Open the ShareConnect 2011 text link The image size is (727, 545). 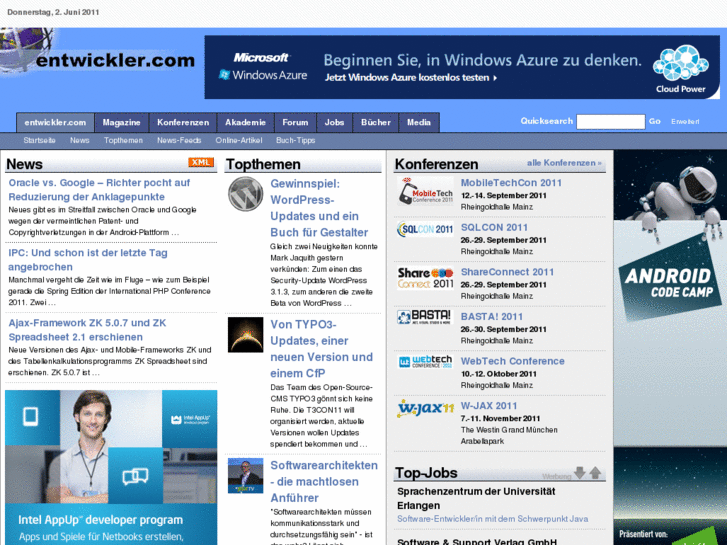(x=507, y=272)
